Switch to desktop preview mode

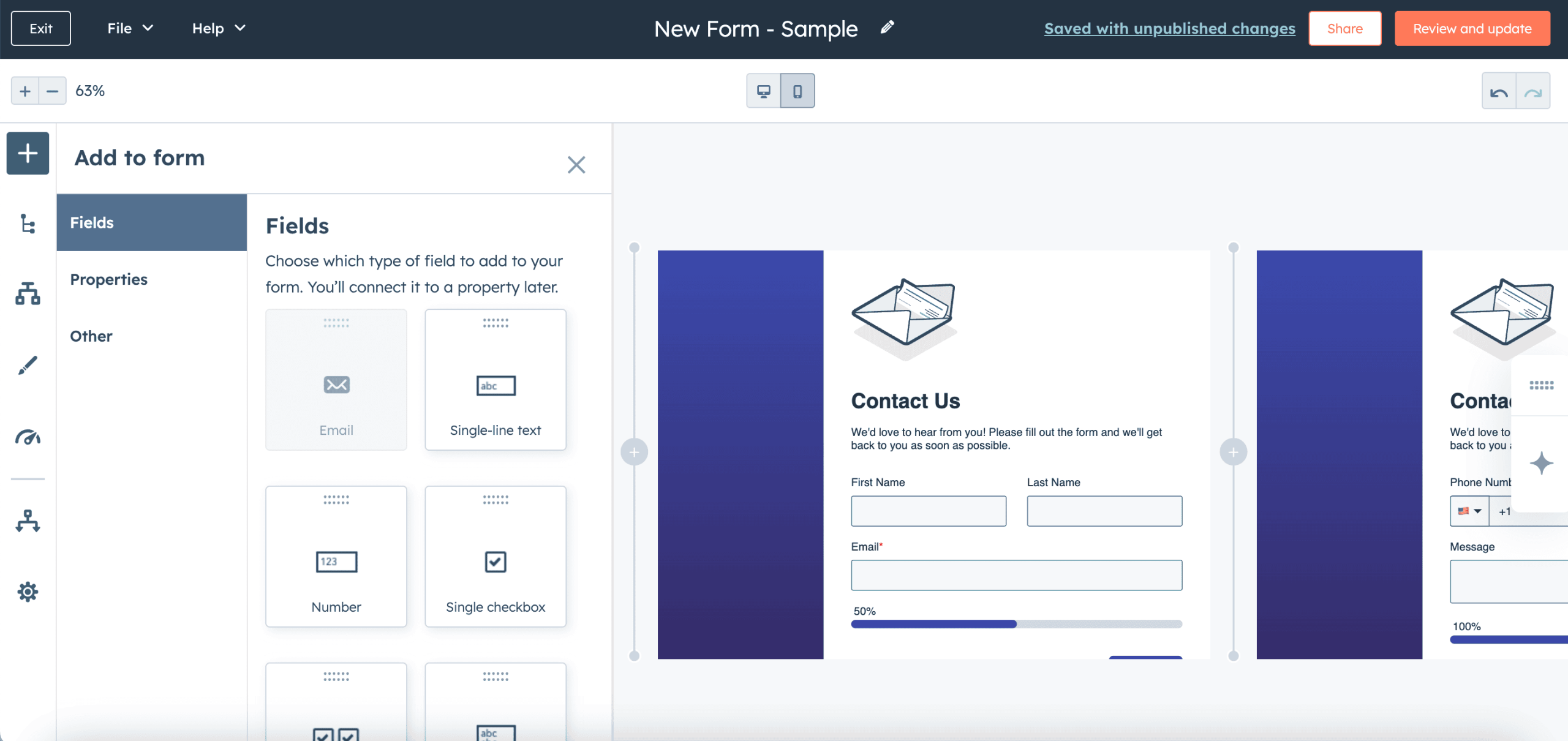click(763, 90)
